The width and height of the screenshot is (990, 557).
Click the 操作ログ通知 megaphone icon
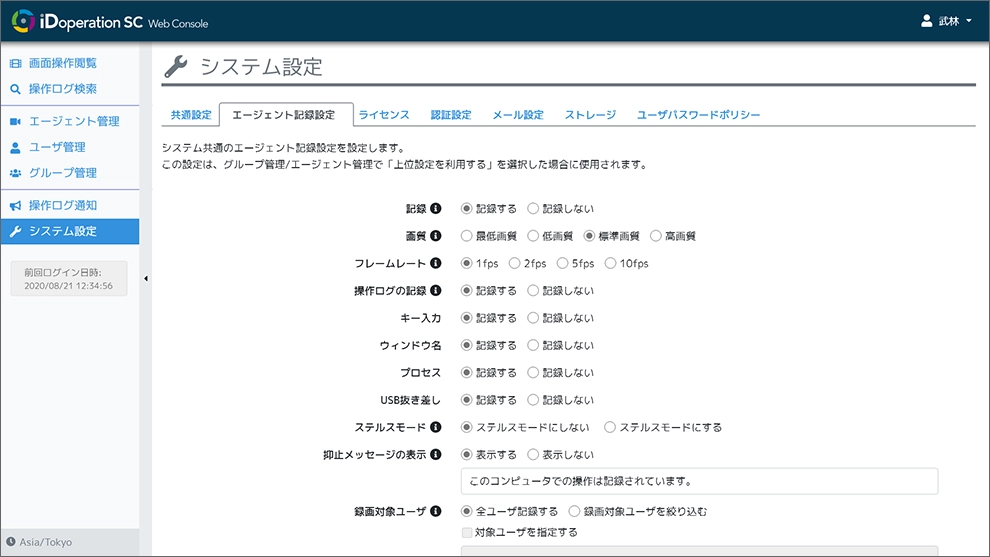(x=15, y=205)
